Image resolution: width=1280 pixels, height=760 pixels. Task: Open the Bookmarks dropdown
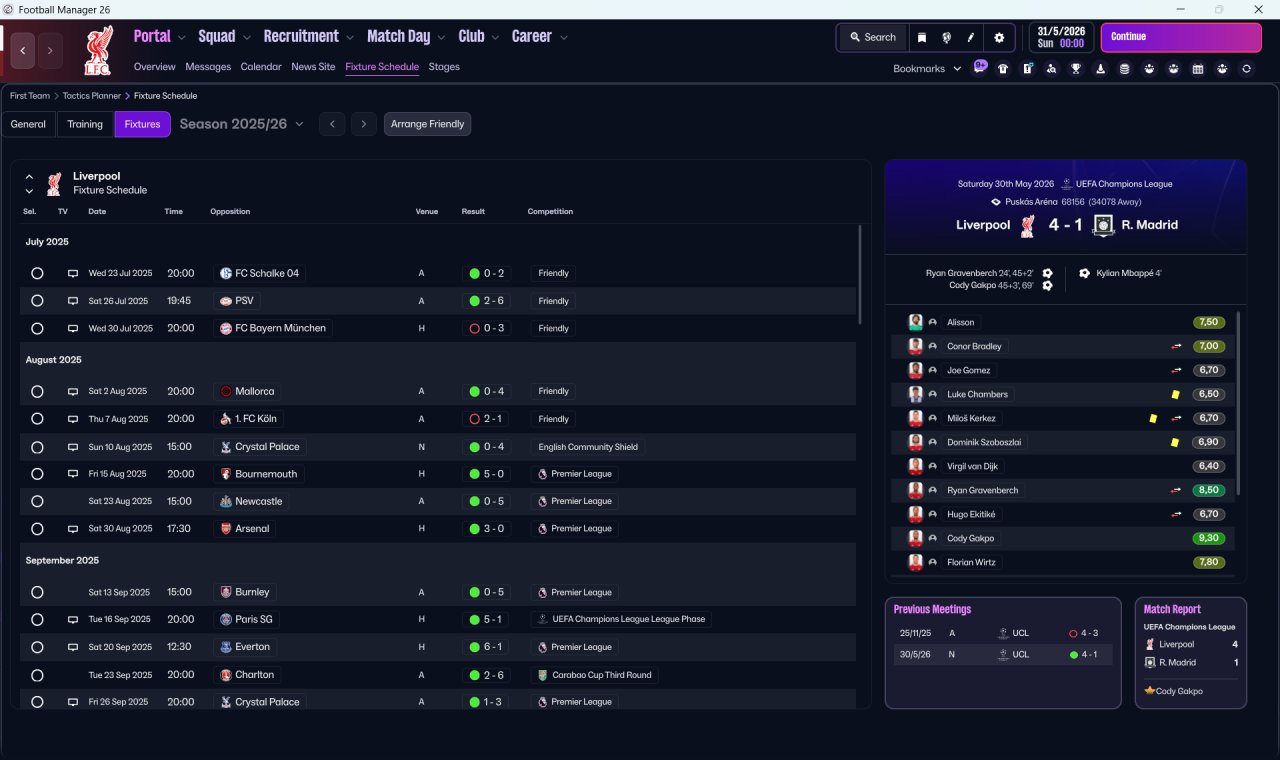(927, 69)
